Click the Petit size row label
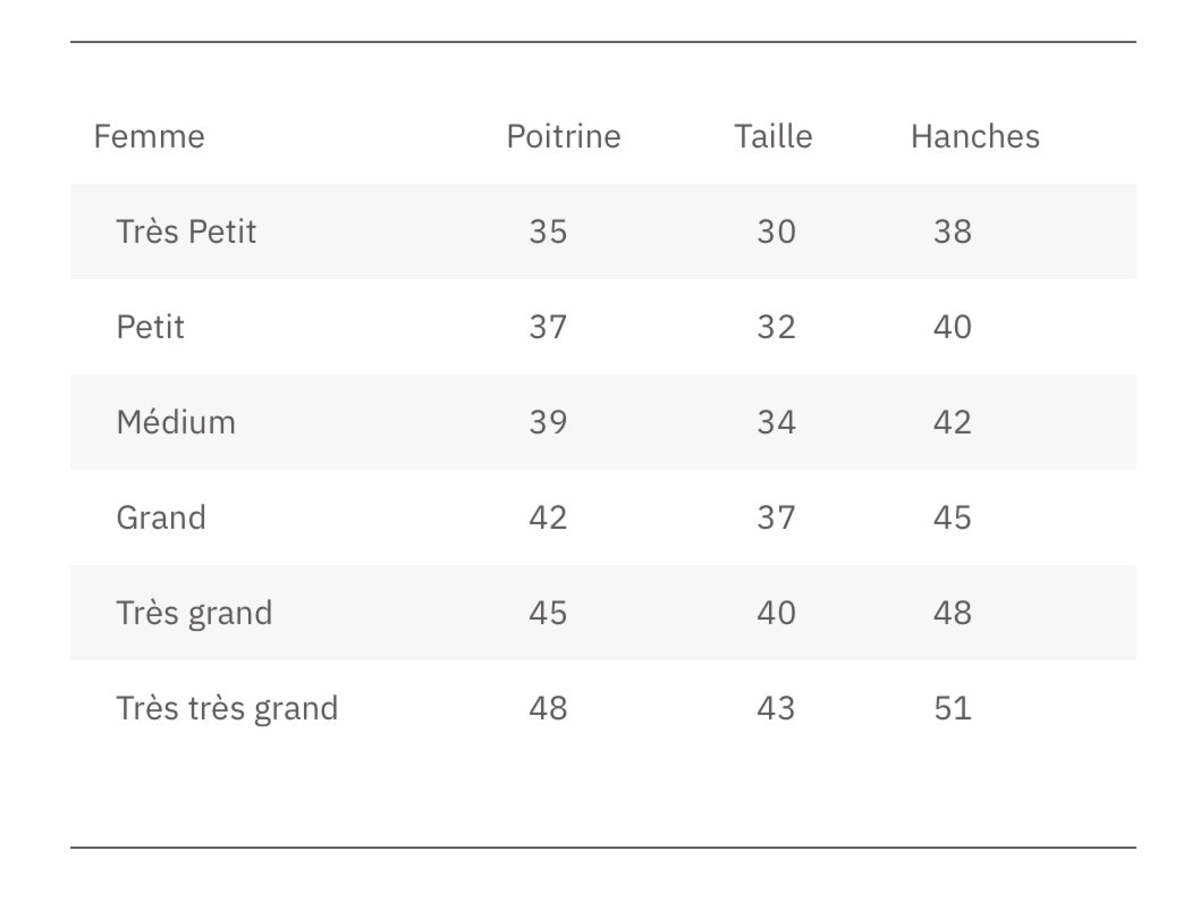 150,327
